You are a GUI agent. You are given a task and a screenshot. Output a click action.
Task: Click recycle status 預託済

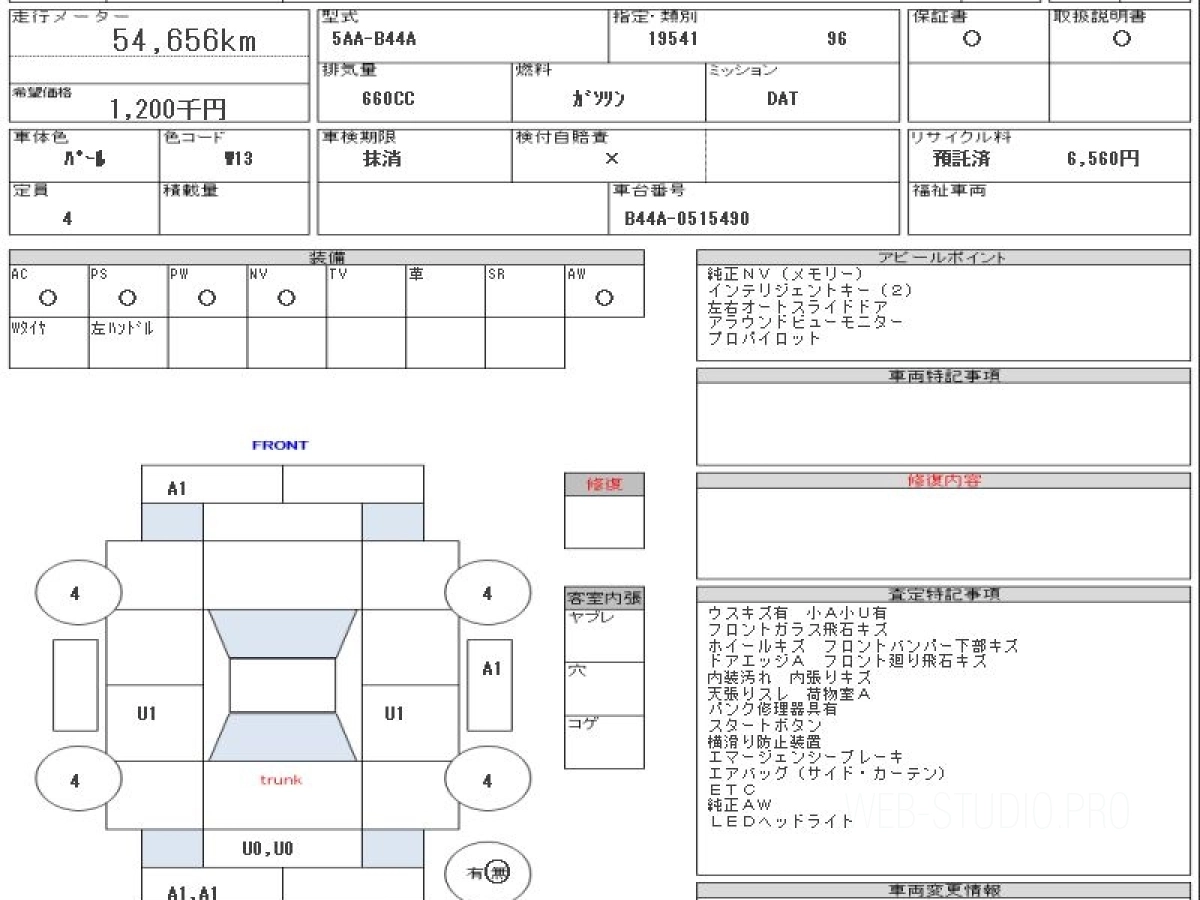[961, 159]
